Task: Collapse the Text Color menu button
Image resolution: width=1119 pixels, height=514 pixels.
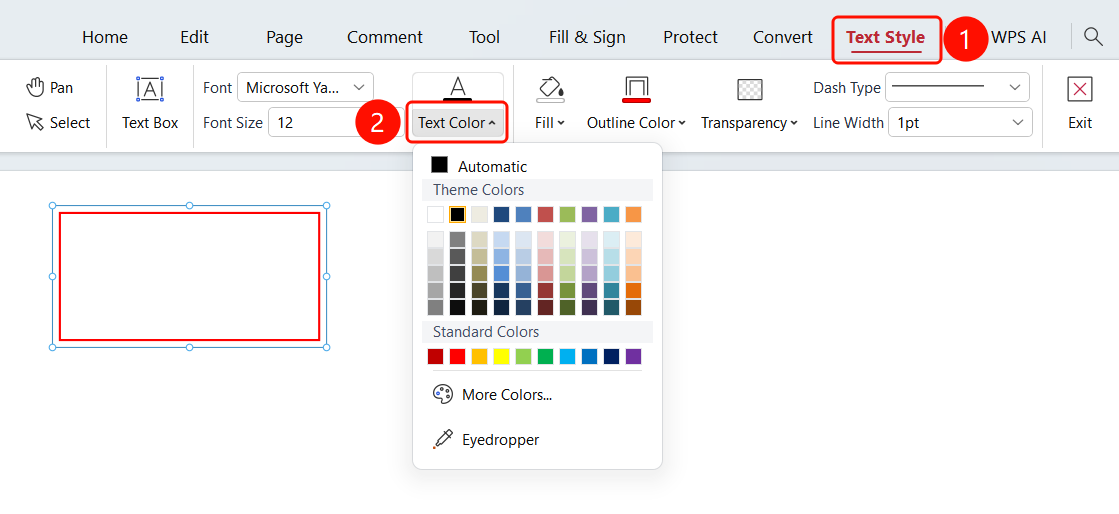Action: pyautogui.click(x=457, y=123)
